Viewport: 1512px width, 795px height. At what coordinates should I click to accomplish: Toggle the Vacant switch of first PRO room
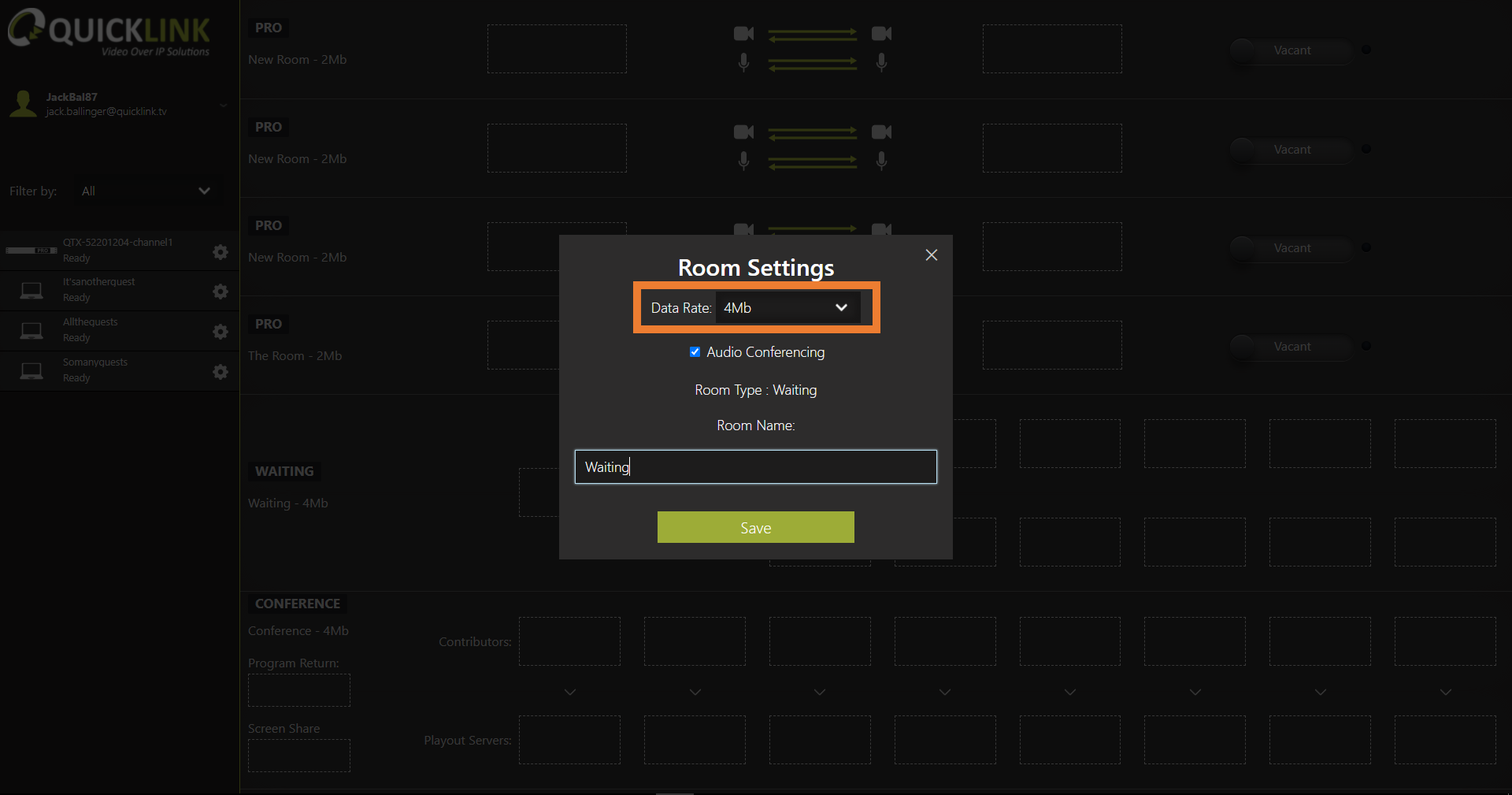click(1290, 50)
